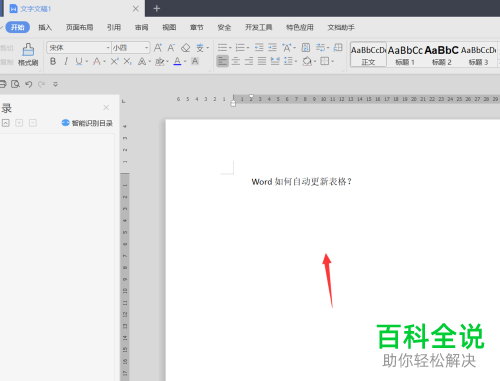Viewport: 500px width, 381px height.
Task: Expand quick access toolbar customize arrow
Action: click(55, 84)
